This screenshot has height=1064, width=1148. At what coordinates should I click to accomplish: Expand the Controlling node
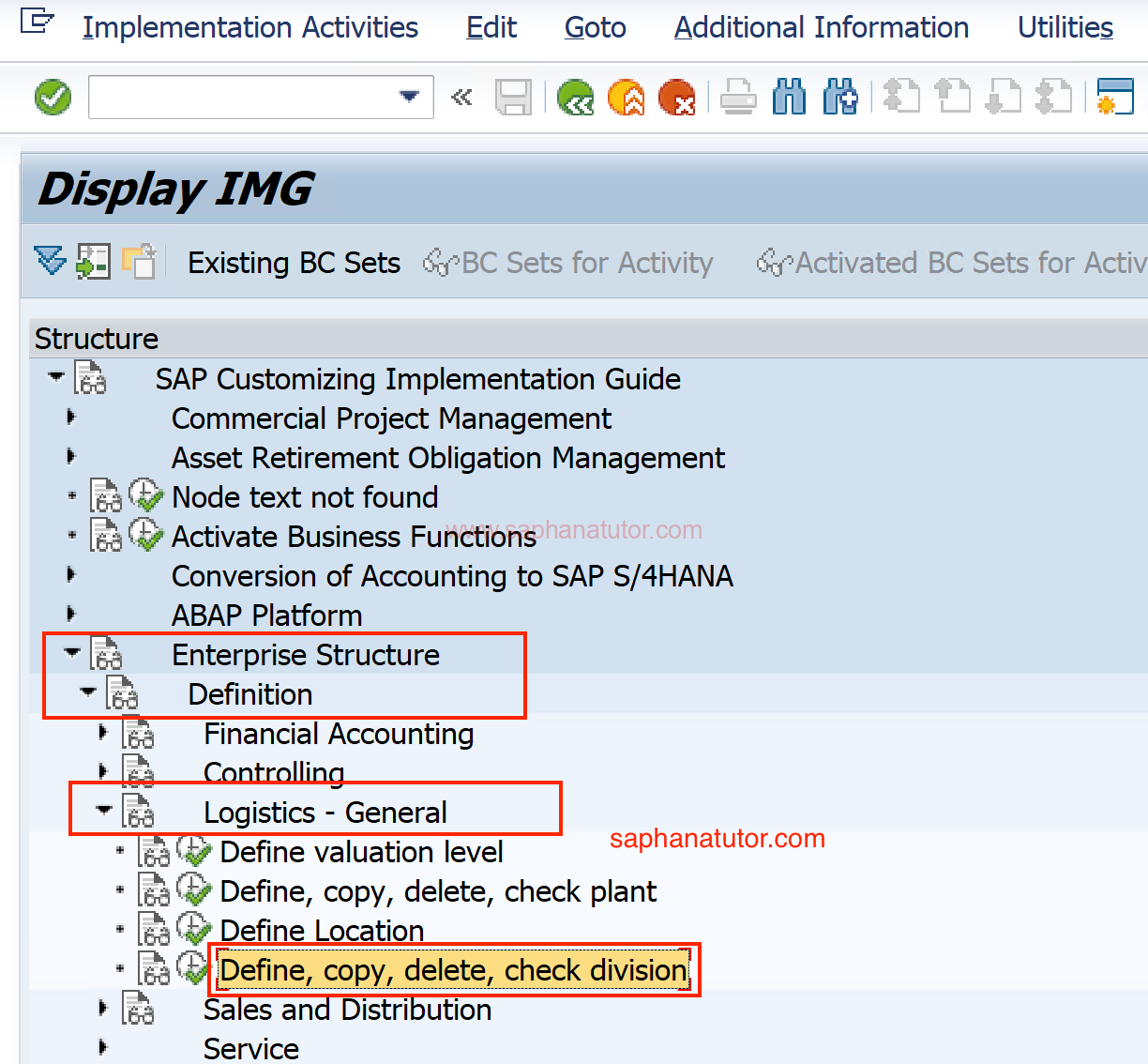[103, 771]
